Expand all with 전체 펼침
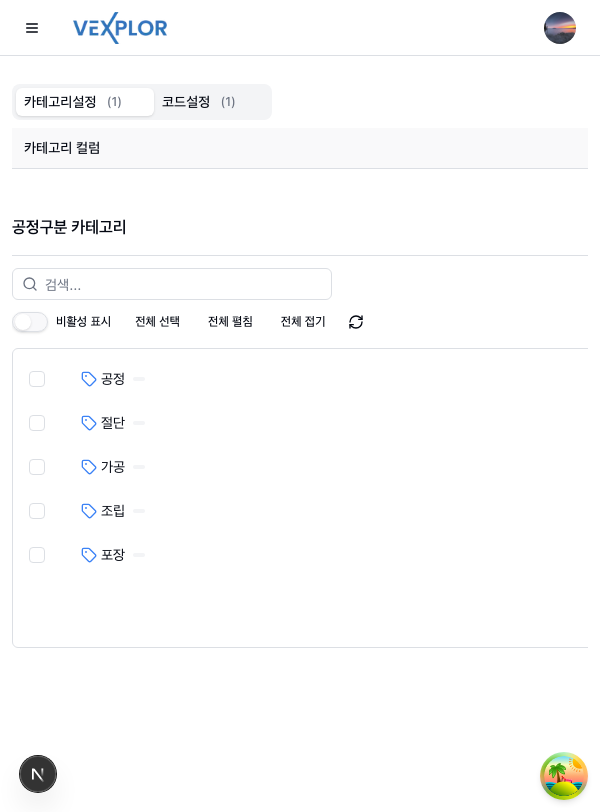 click(230, 322)
